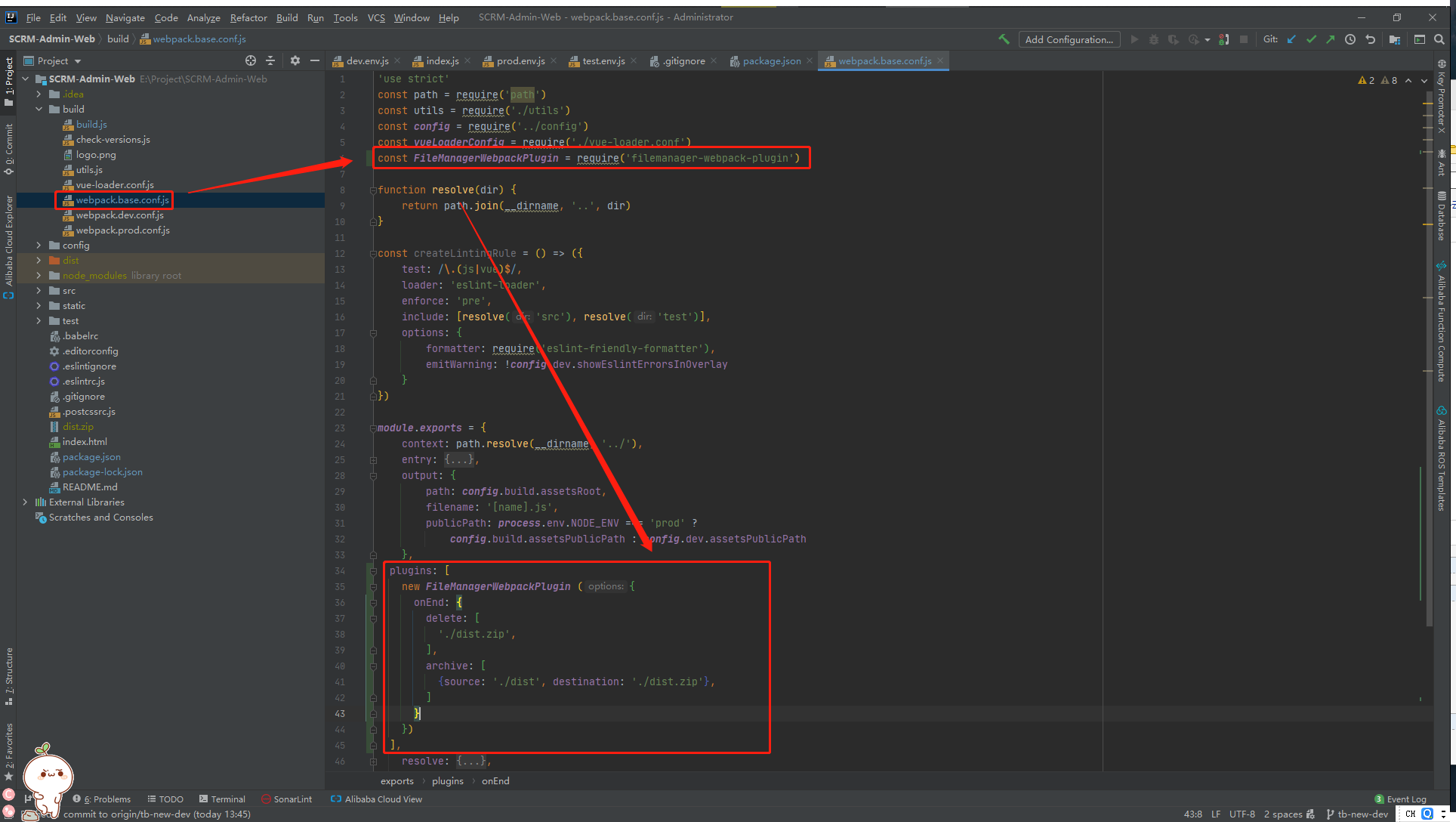Viewport: 1456px width, 822px height.
Task: Click the Git rollback arrow icon
Action: (x=1371, y=39)
